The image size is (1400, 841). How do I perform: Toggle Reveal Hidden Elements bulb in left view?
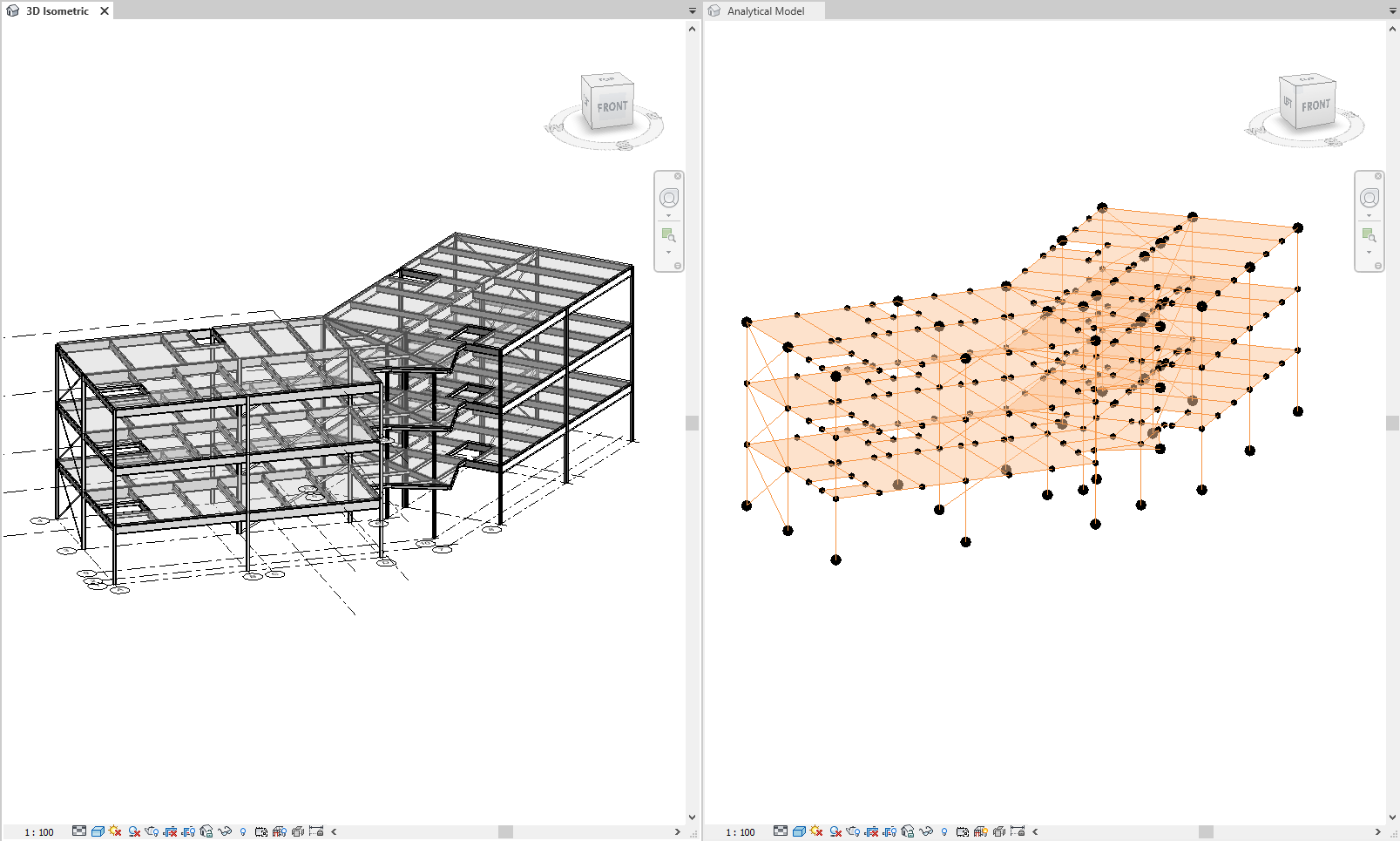[243, 831]
